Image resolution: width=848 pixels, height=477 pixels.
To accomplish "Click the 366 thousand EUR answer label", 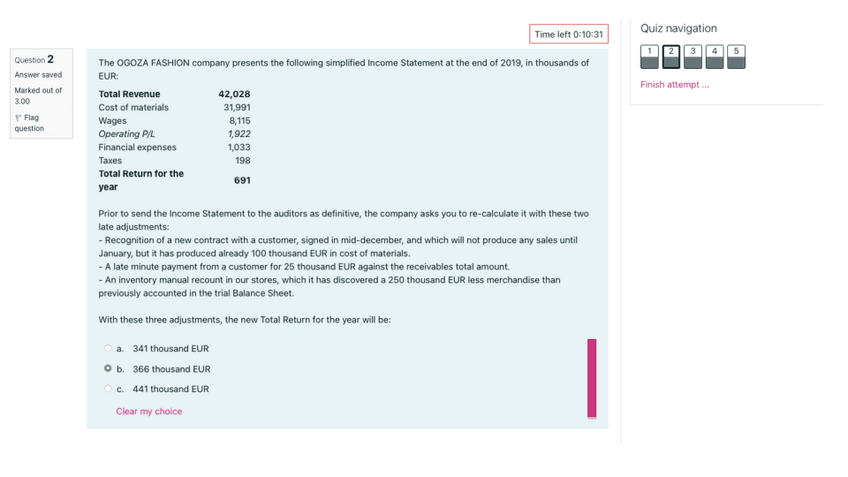I will [x=171, y=369].
